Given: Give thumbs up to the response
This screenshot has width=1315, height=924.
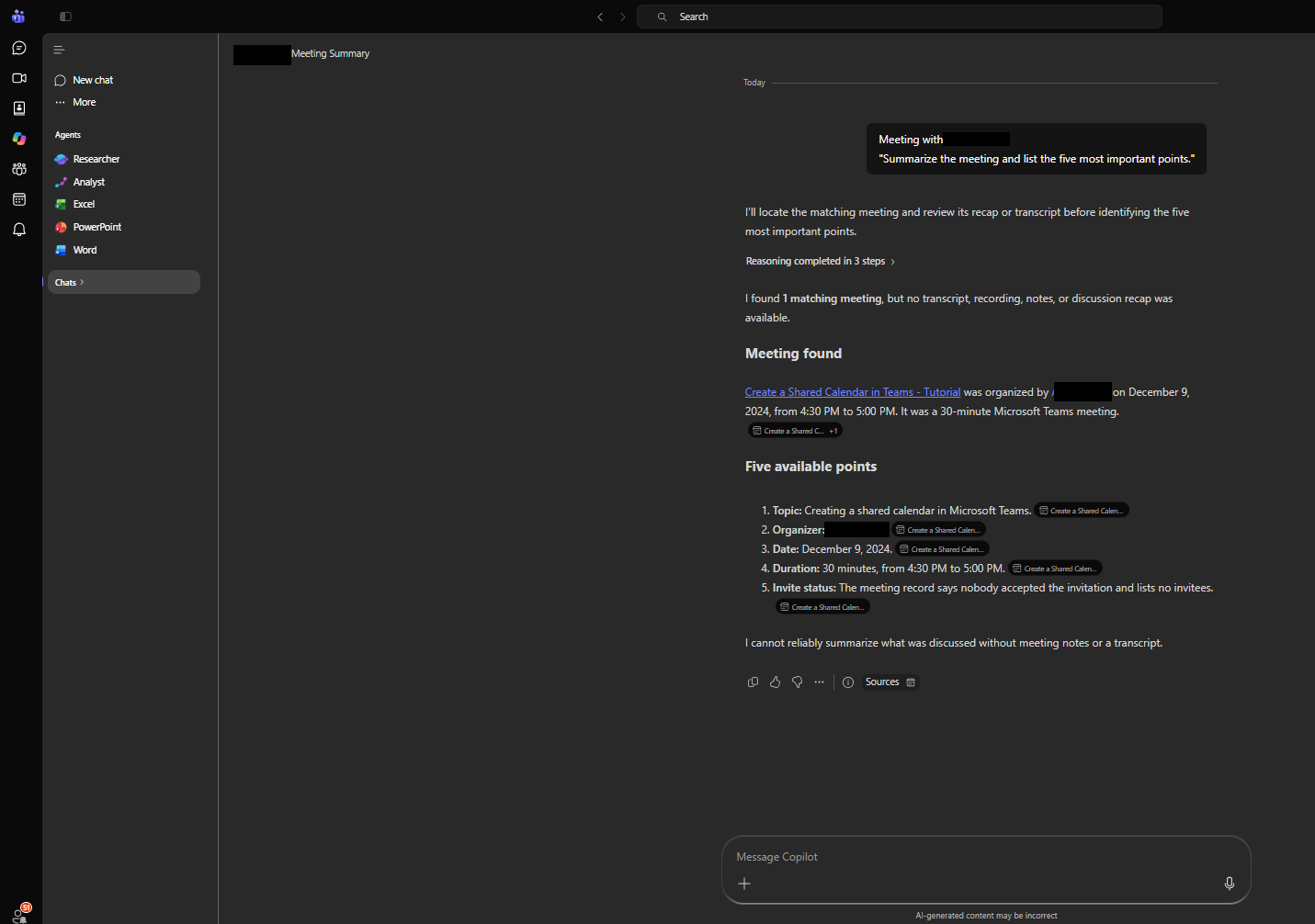Looking at the screenshot, I should tap(775, 682).
